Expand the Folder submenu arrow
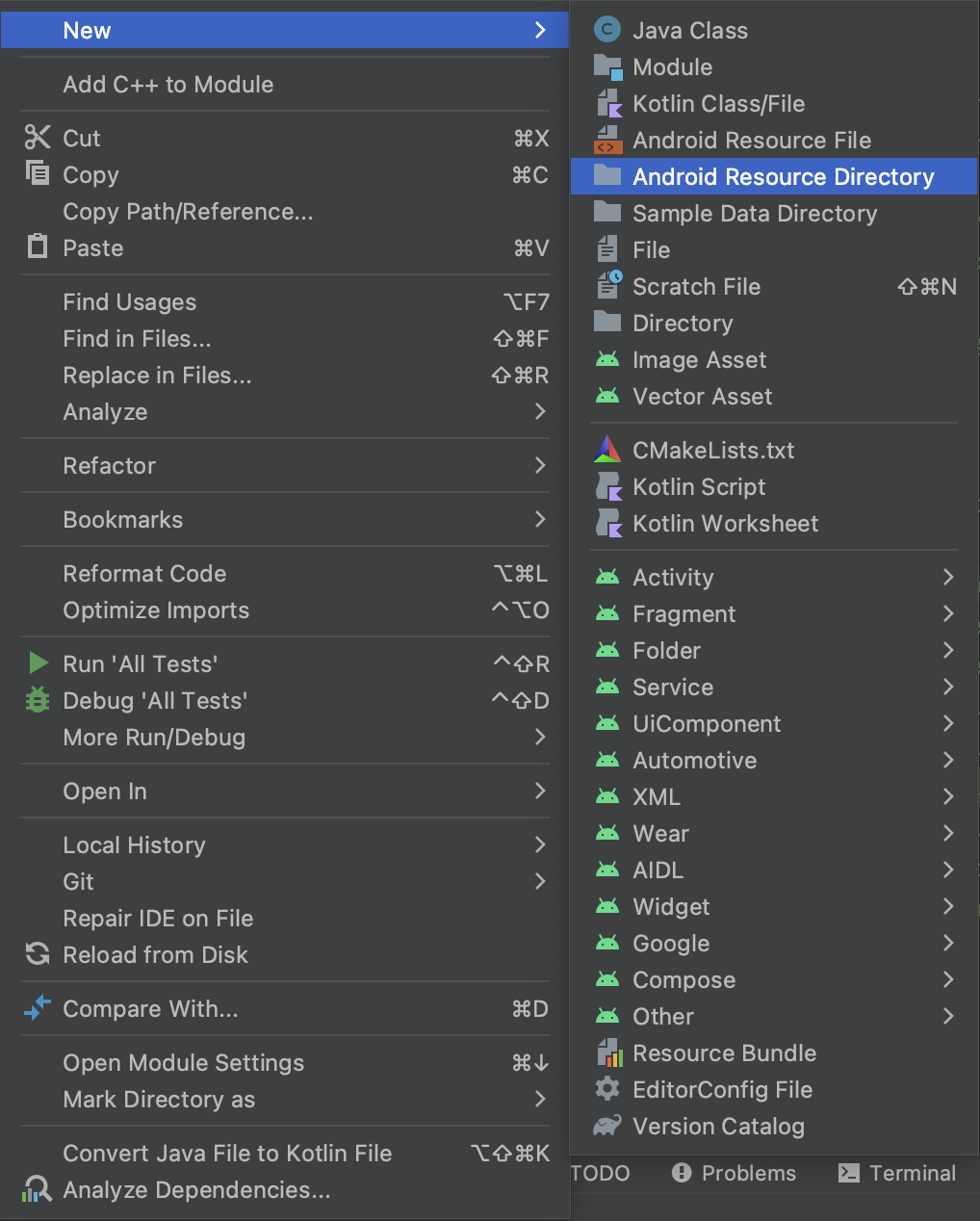Screen dimensions: 980x1221 (x=948, y=650)
